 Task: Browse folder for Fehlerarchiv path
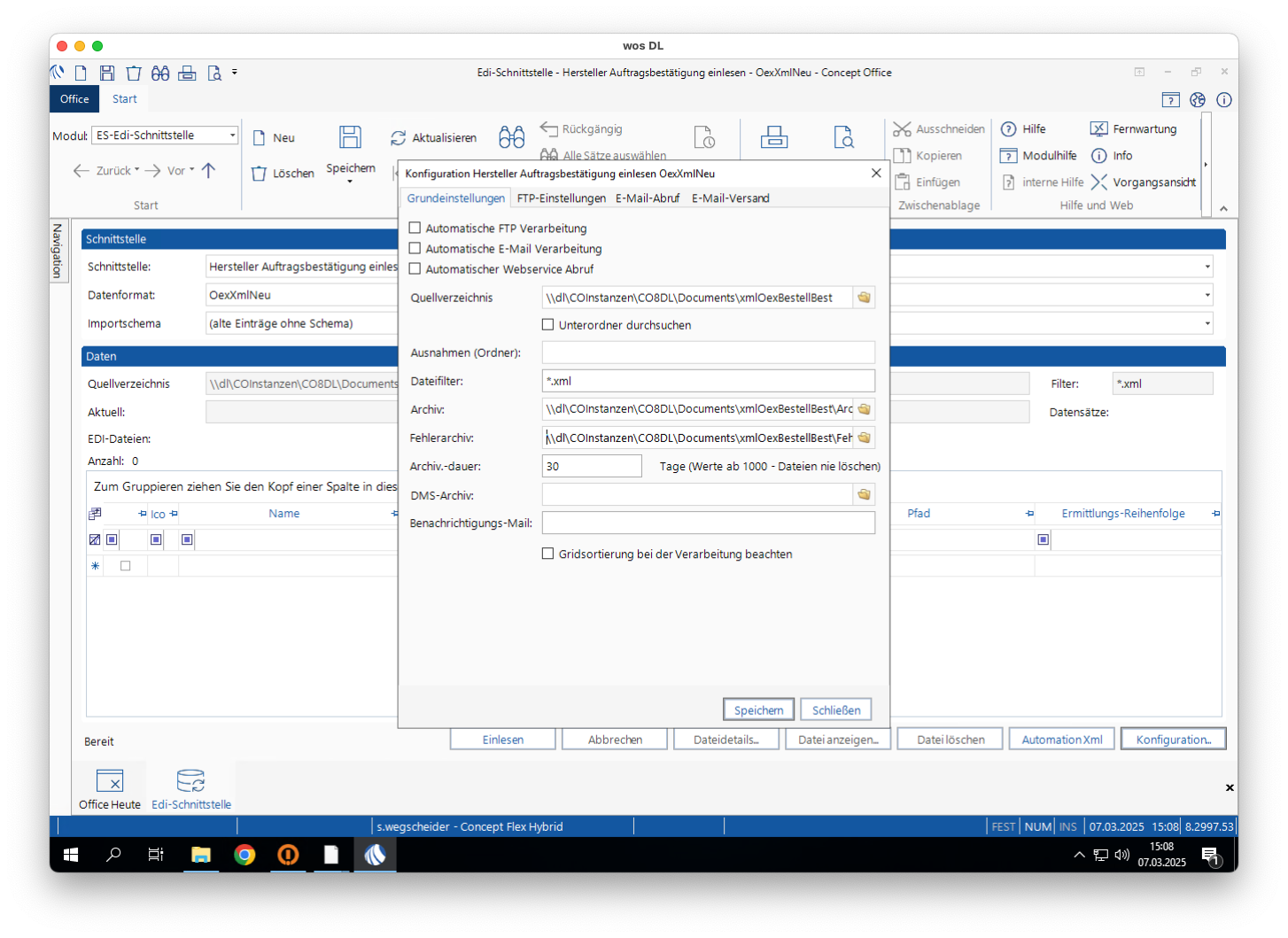(865, 438)
